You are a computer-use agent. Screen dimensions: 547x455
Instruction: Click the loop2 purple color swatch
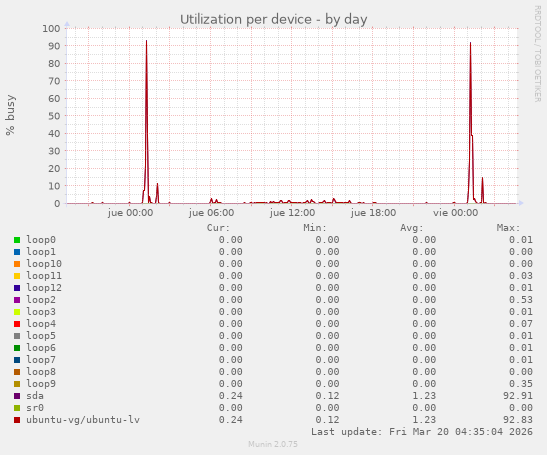pyautogui.click(x=17, y=300)
